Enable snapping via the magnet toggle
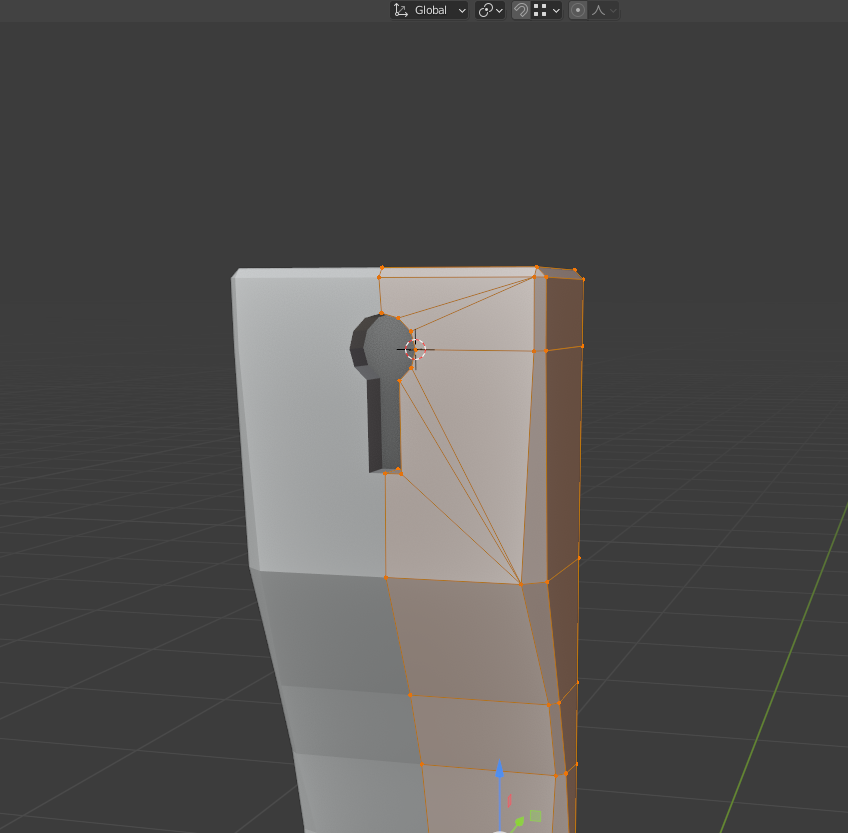Screen dimensions: 848x833 [520, 10]
